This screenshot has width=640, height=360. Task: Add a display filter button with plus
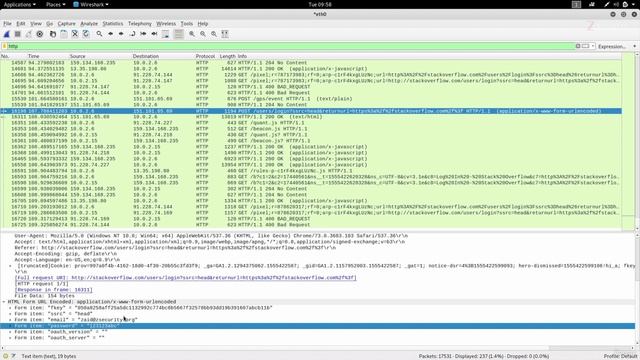[x=635, y=46]
